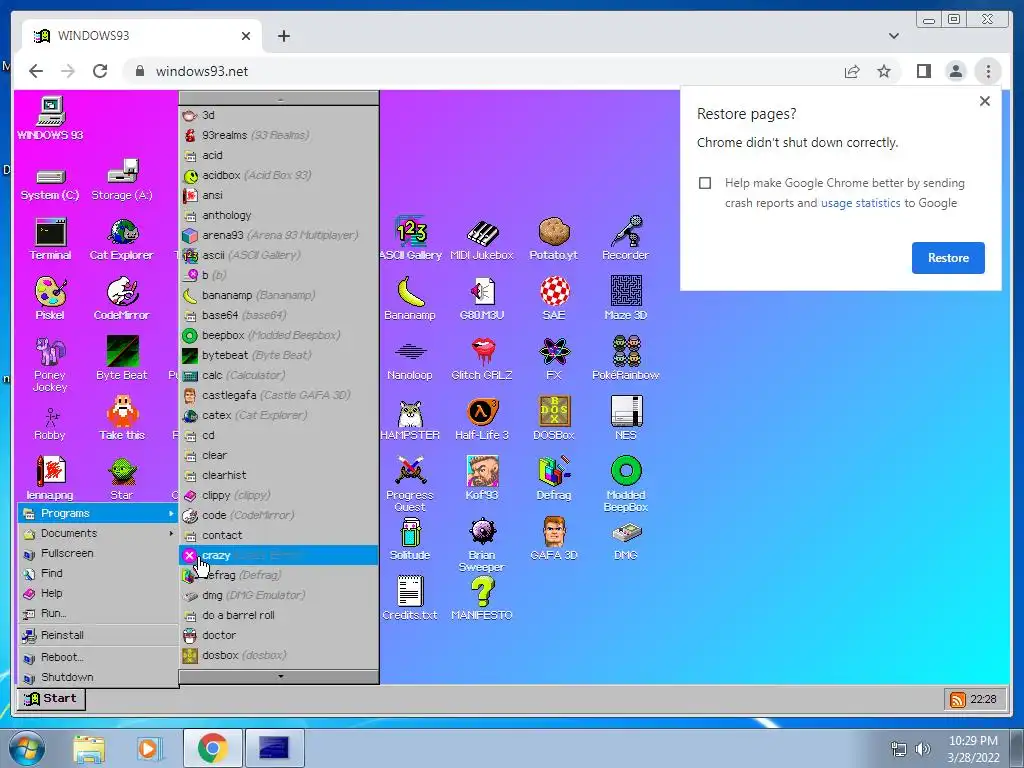Open File Explorer in the Windows taskbar
This screenshot has width=1024, height=768.
tap(88, 749)
